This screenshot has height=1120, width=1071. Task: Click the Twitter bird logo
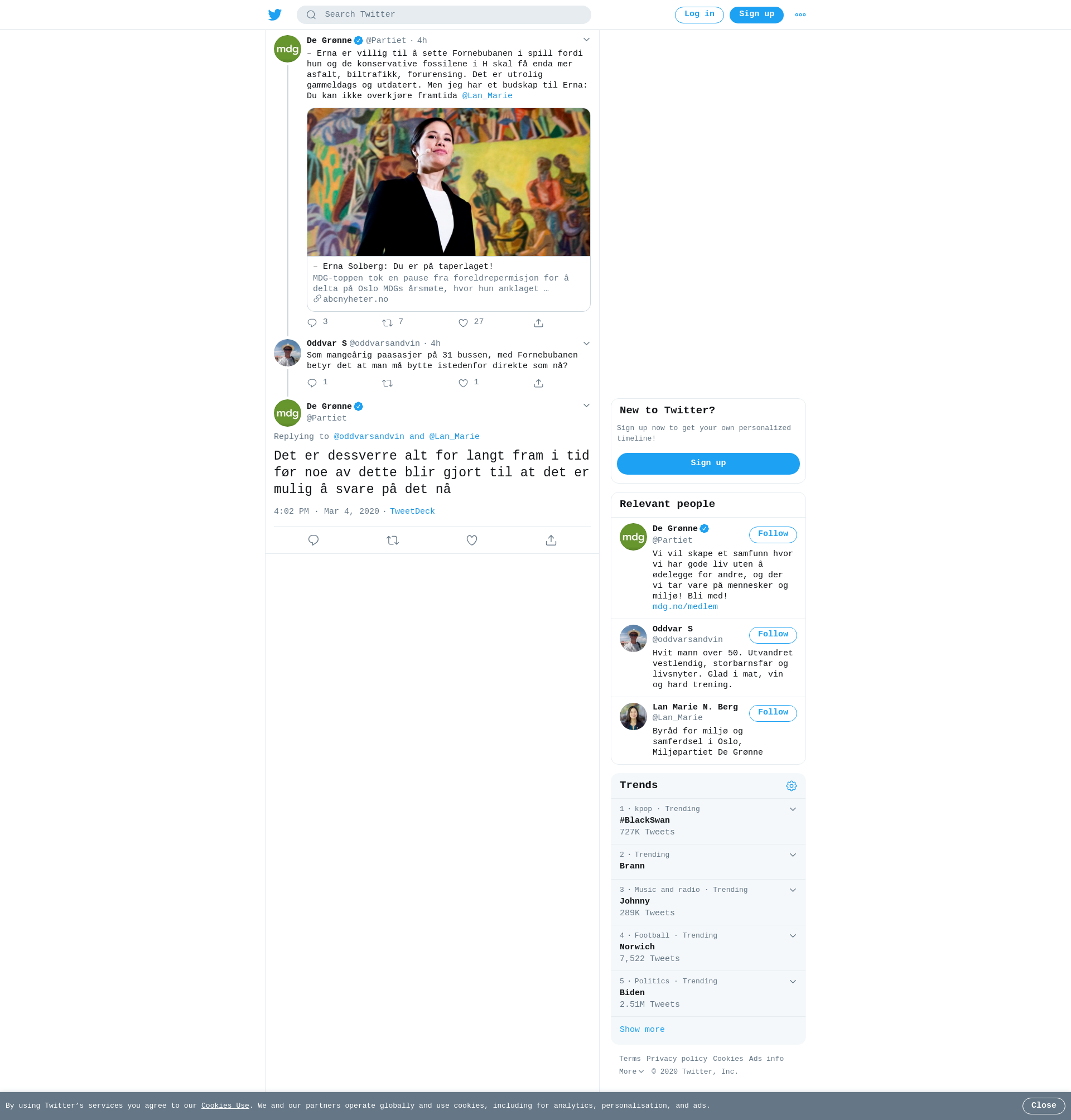[x=274, y=15]
